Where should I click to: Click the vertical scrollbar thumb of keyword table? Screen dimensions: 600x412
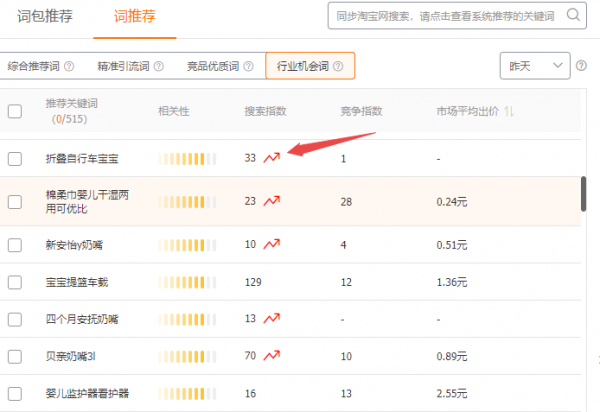coord(583,195)
